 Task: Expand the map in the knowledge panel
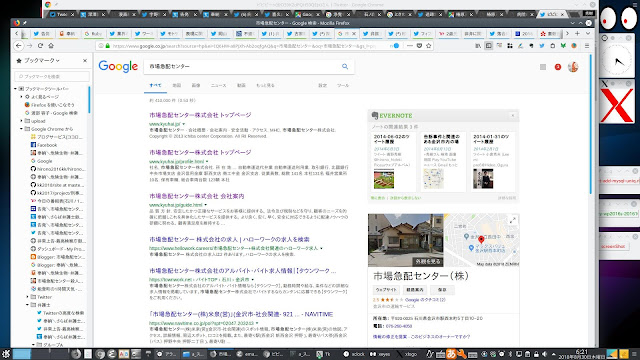tap(513, 220)
